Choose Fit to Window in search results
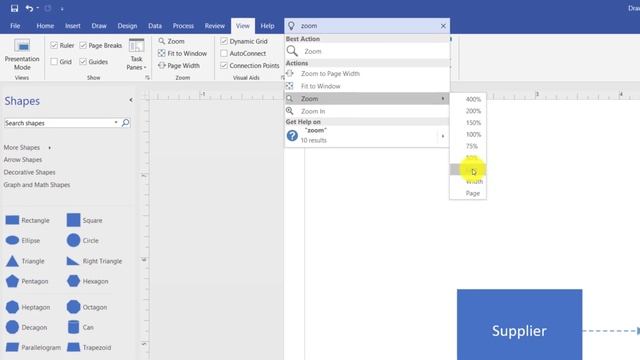640x360 pixels. tap(367, 86)
